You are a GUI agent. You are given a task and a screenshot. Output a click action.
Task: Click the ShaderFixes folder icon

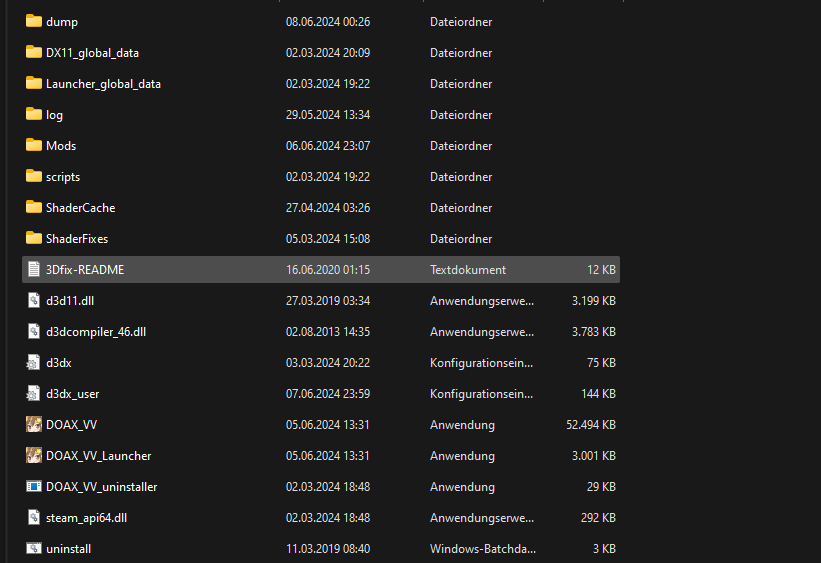click(x=34, y=238)
